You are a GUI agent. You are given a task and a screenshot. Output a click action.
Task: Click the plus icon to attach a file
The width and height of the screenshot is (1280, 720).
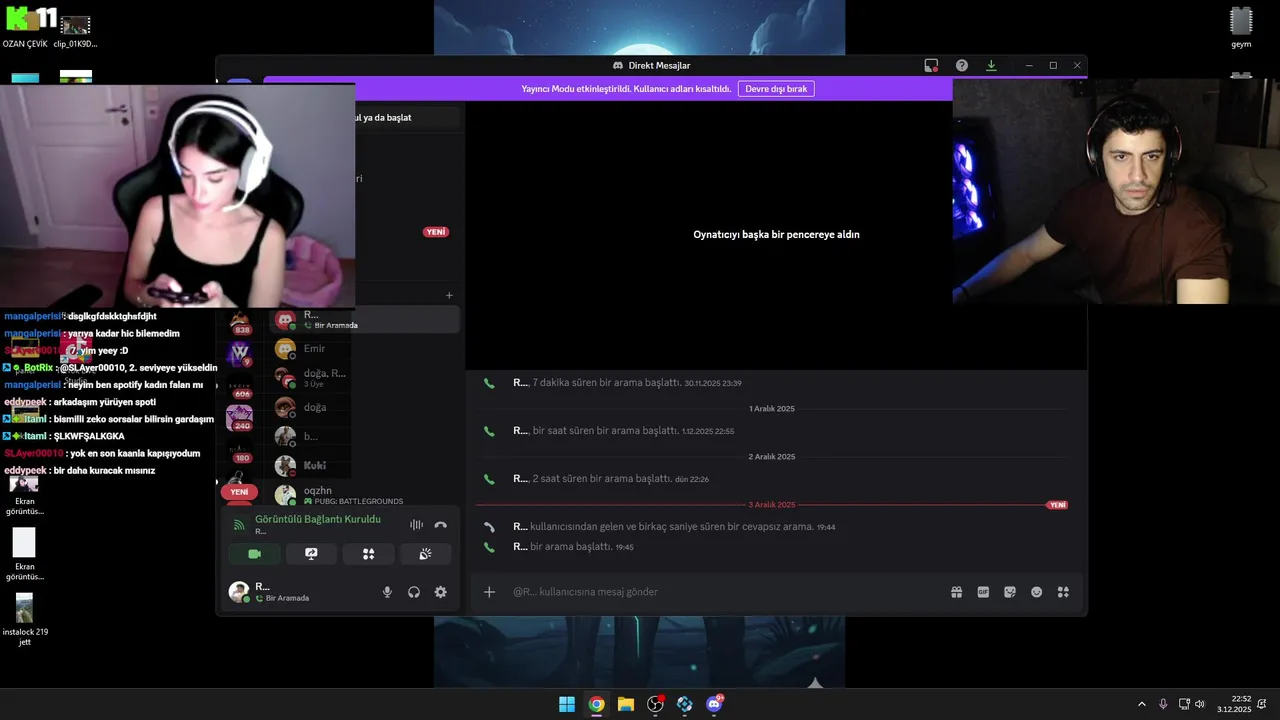pyautogui.click(x=489, y=592)
